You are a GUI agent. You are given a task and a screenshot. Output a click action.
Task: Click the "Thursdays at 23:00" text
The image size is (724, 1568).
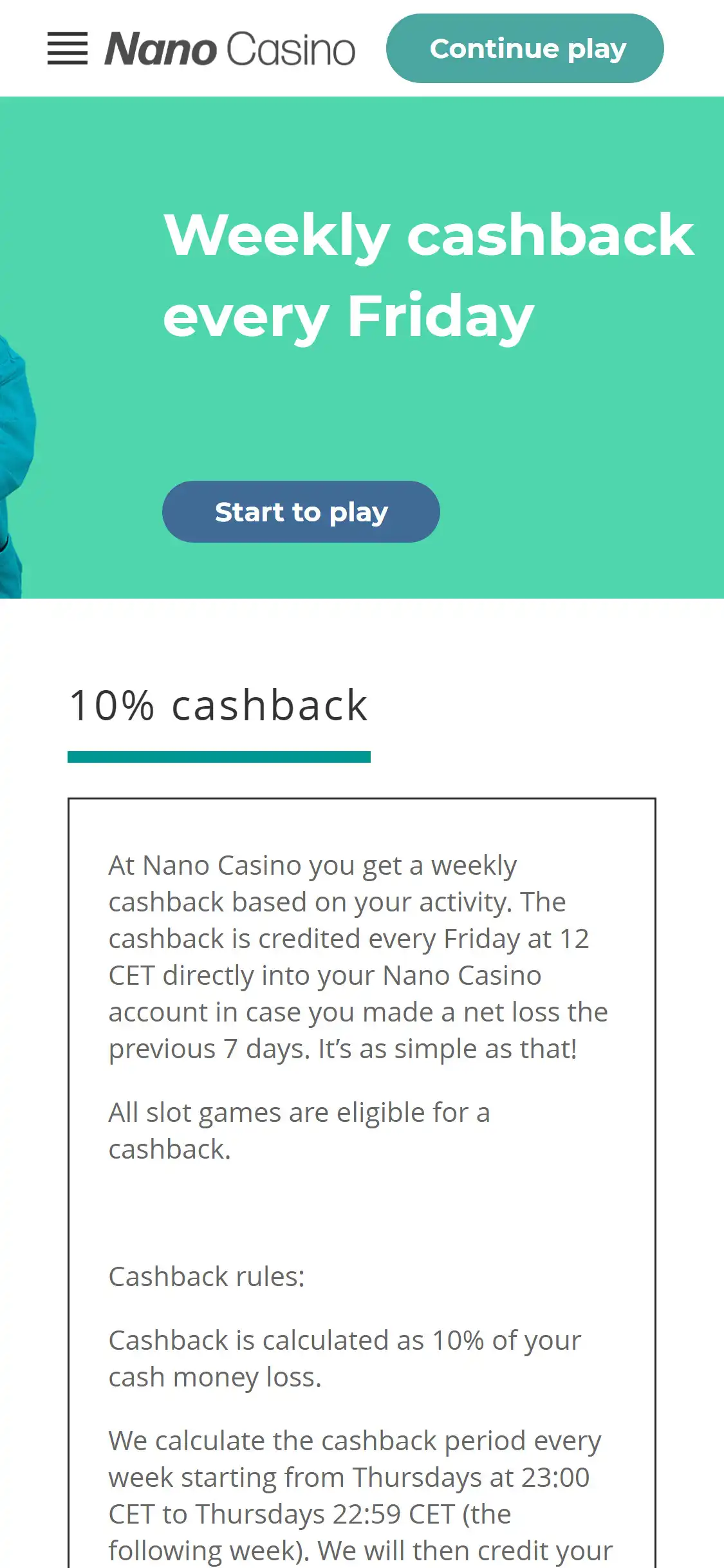[x=470, y=1478]
